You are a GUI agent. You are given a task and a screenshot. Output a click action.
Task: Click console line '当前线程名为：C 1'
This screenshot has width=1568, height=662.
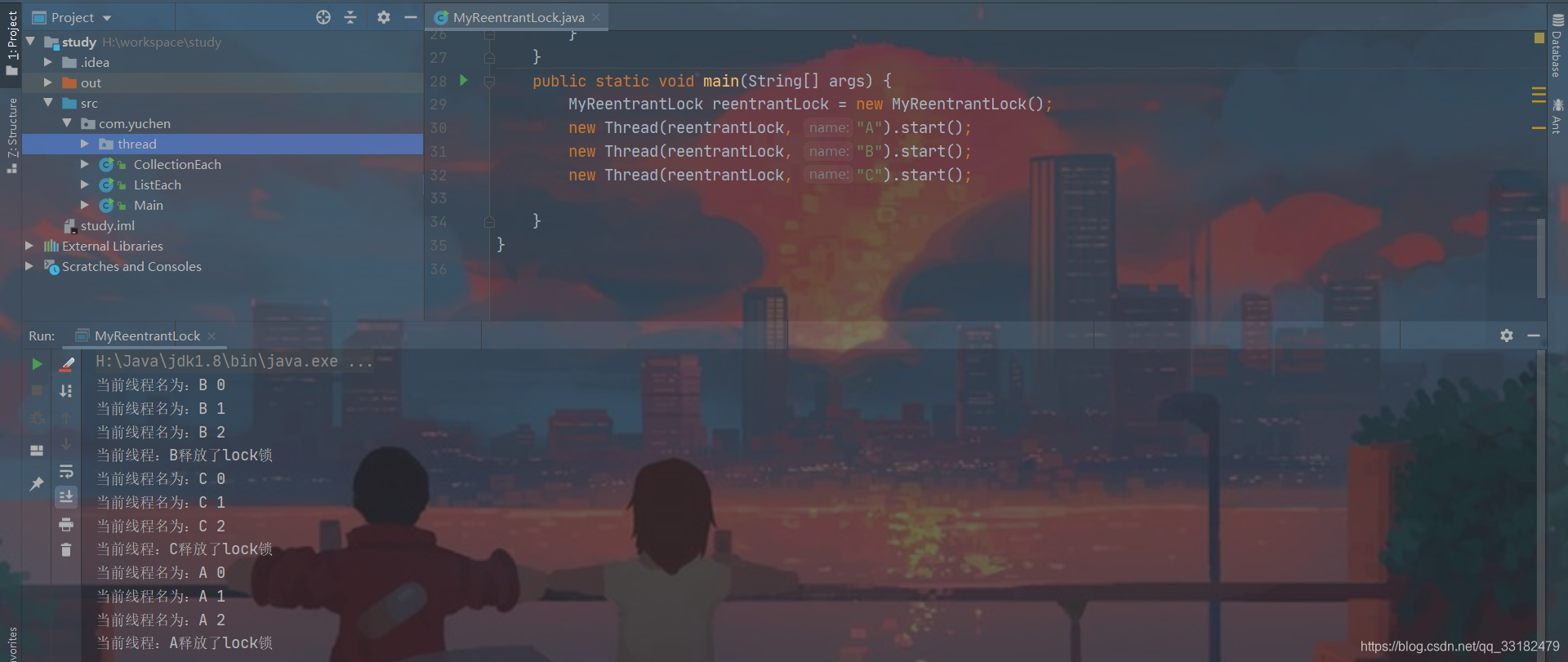pyautogui.click(x=161, y=503)
